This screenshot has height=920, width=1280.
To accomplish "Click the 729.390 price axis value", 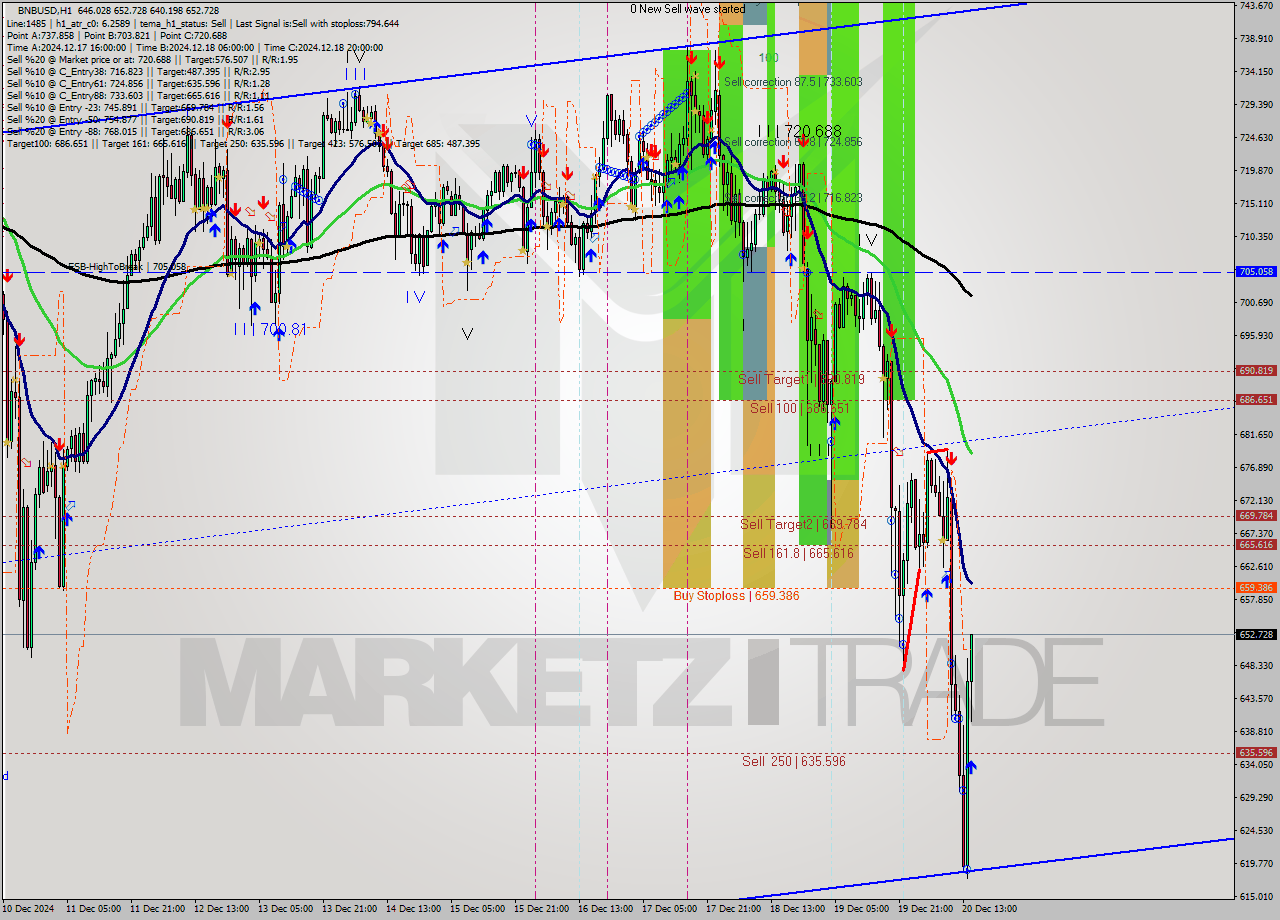I will click(x=1256, y=105).
